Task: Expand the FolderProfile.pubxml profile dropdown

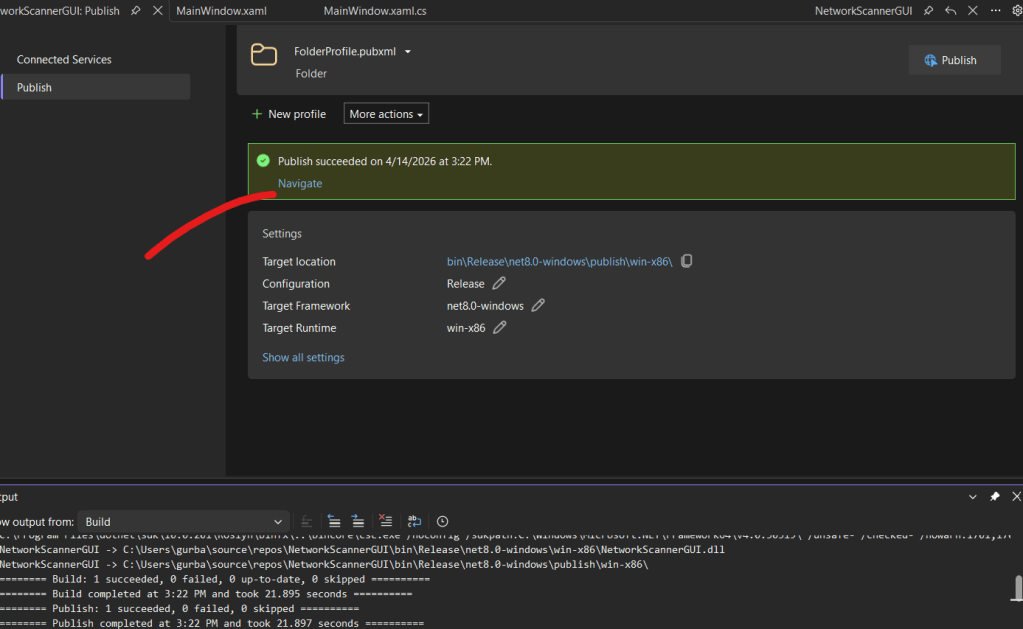Action: click(408, 52)
